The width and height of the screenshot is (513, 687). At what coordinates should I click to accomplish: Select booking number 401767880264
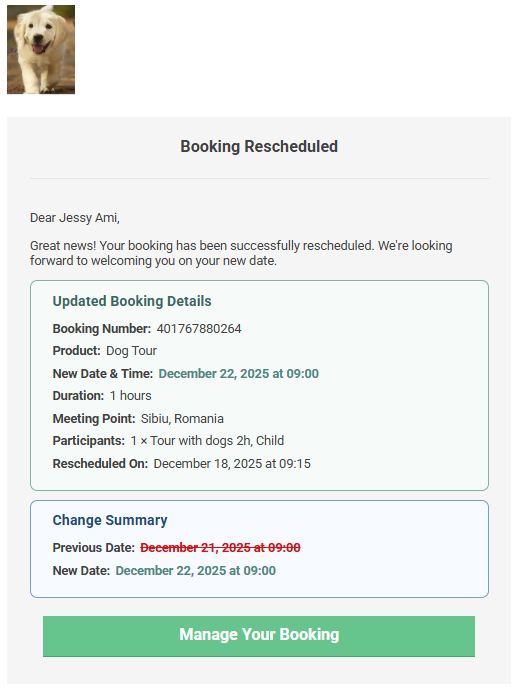[x=199, y=329]
